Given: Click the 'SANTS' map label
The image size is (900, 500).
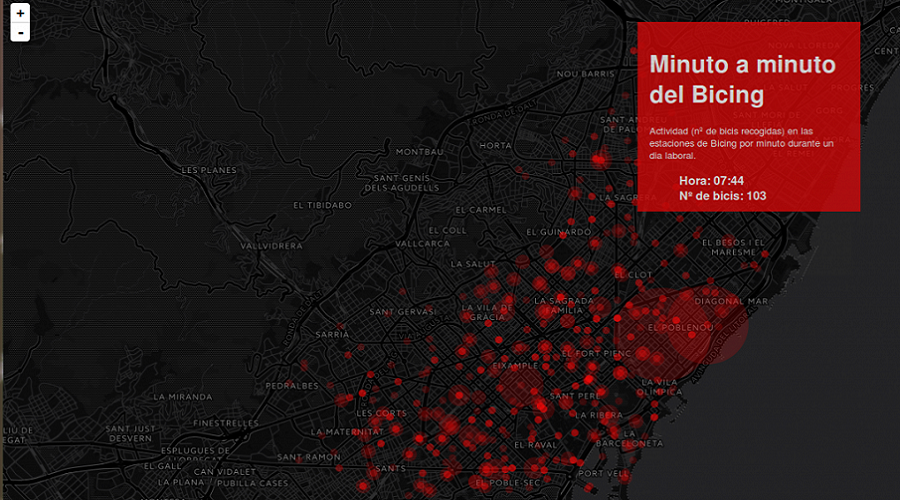Looking at the screenshot, I should click(390, 468).
